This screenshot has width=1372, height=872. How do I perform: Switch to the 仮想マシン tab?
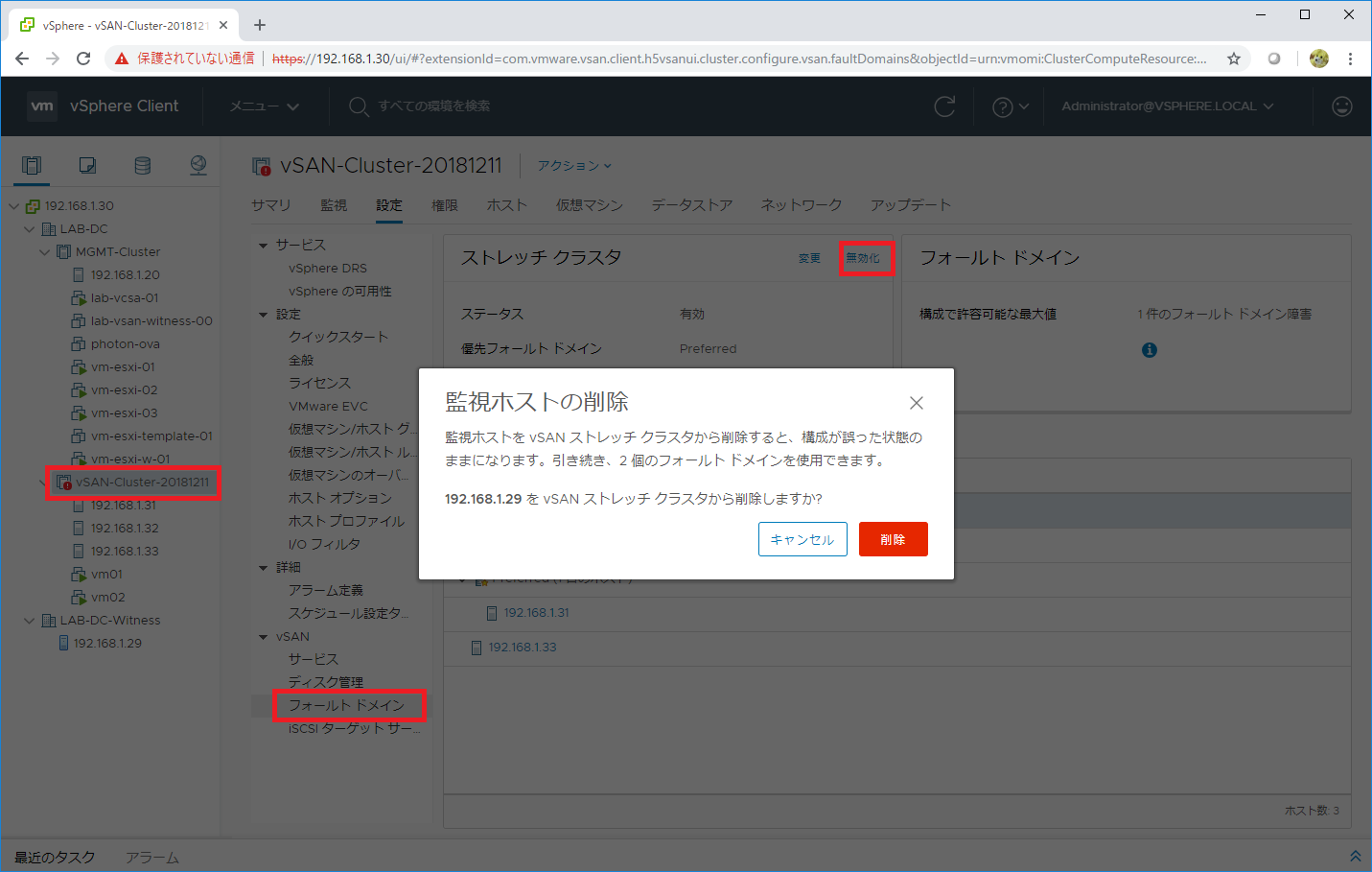click(590, 205)
